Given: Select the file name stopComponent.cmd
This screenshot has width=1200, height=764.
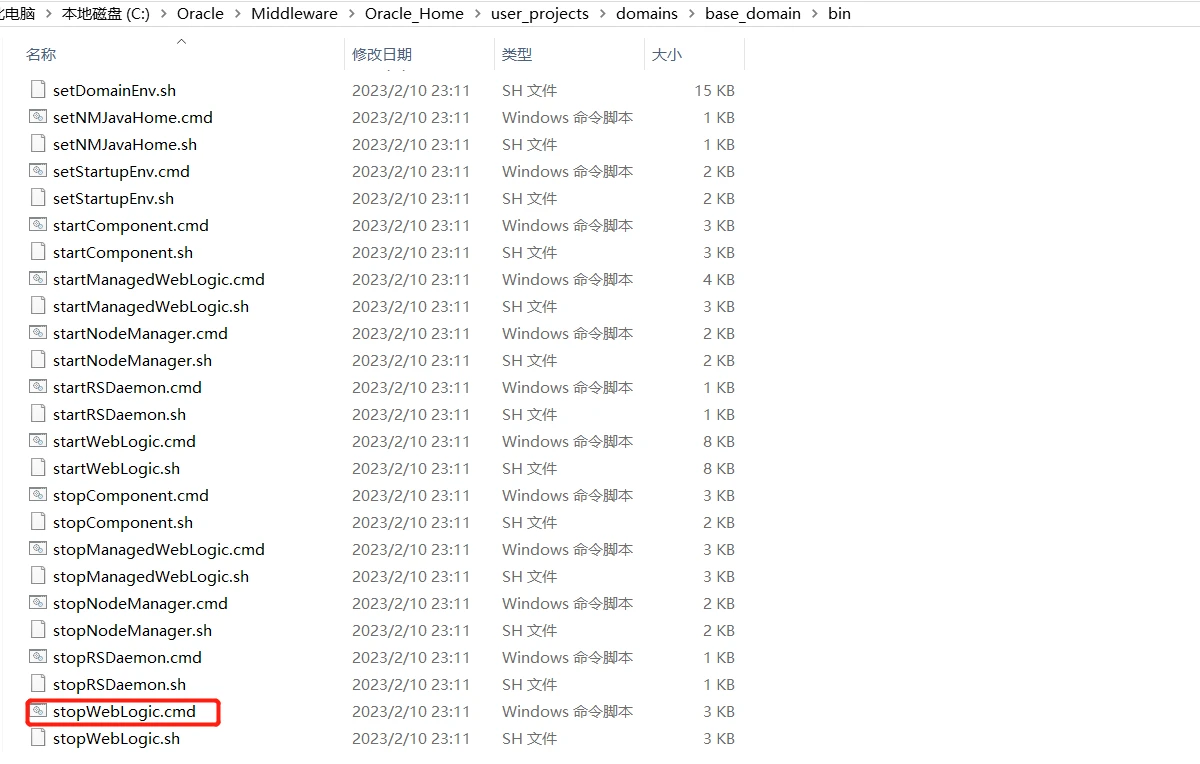Looking at the screenshot, I should point(131,495).
